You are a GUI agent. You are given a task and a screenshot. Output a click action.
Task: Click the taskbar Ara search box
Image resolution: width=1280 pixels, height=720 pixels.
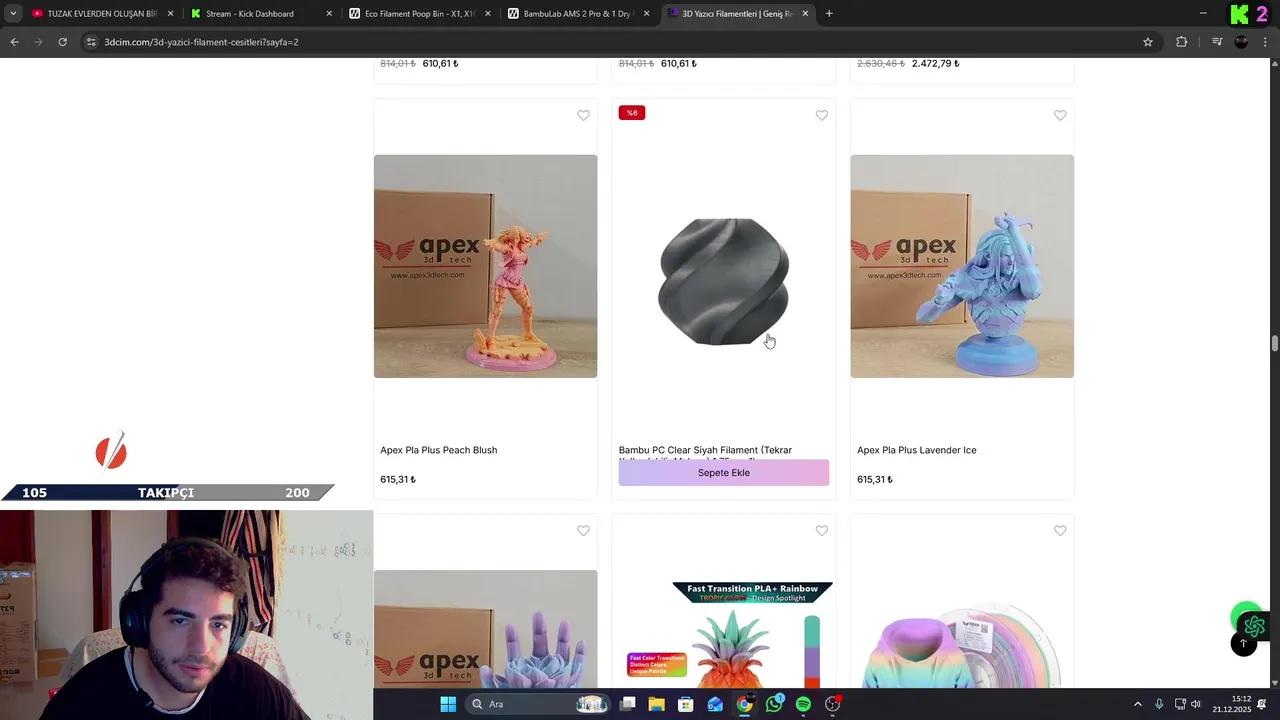(538, 704)
